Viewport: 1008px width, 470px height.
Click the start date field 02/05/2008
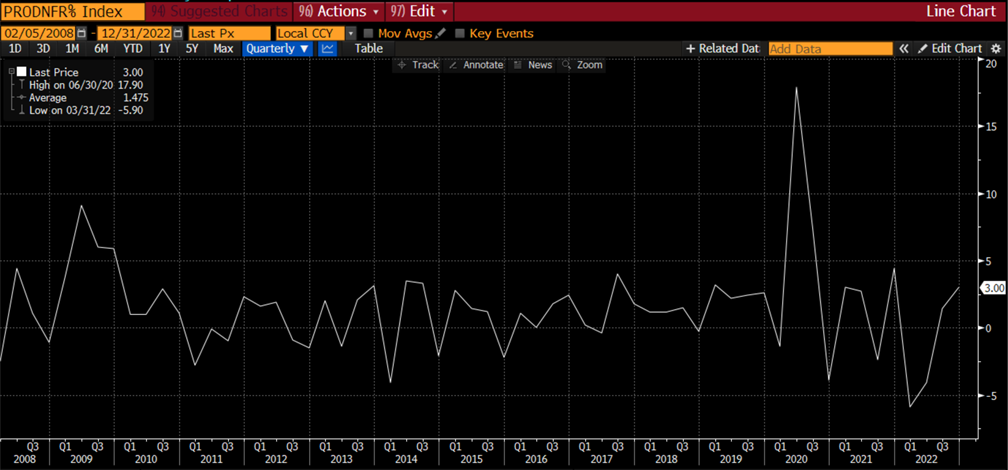click(x=39, y=33)
